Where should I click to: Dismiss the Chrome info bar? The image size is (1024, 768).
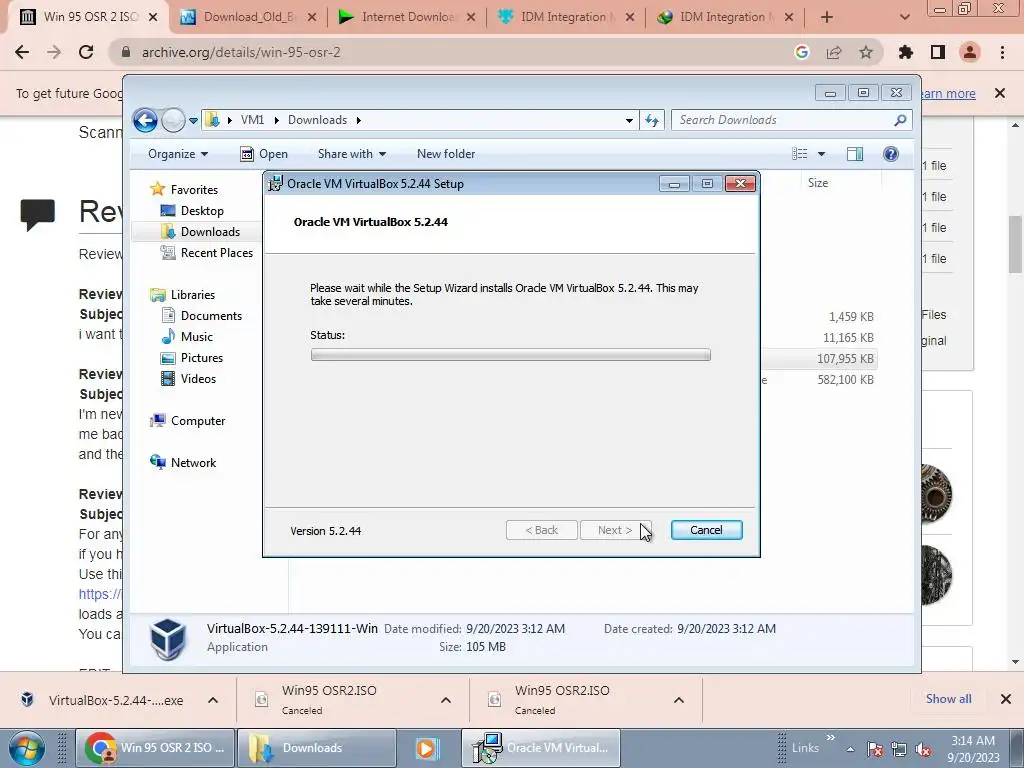click(999, 93)
